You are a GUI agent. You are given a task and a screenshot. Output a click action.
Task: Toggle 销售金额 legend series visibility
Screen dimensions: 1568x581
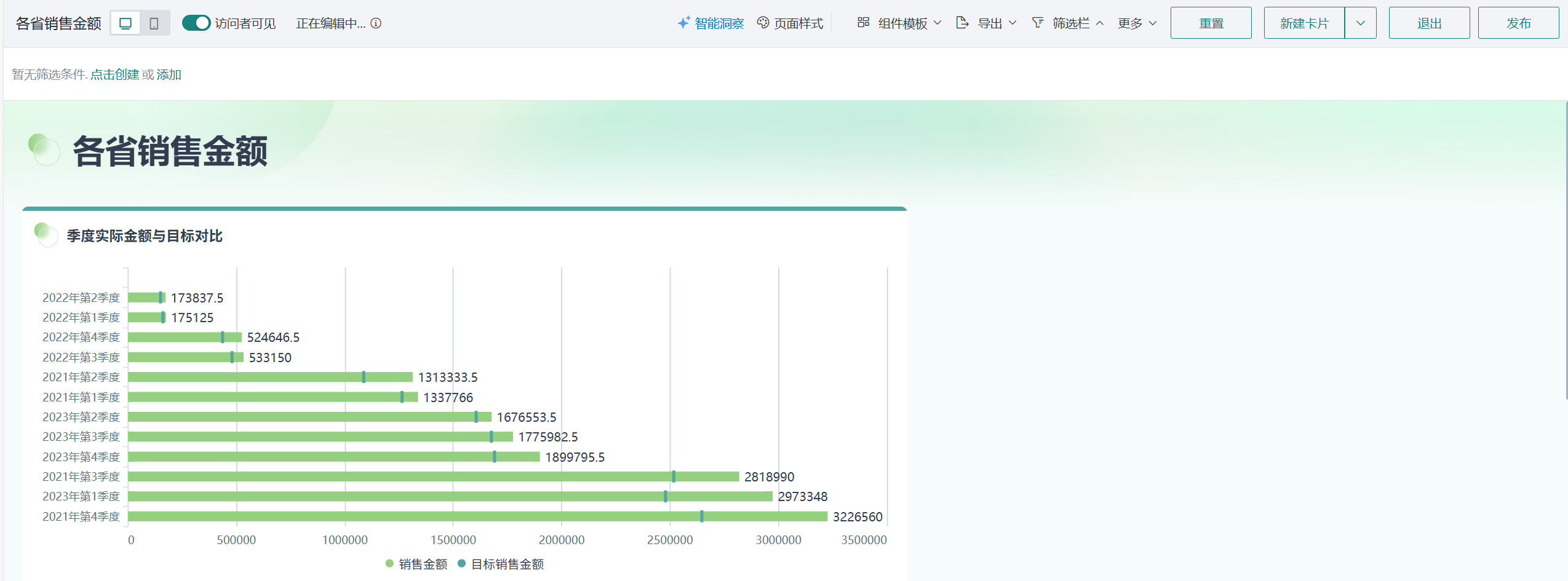click(x=416, y=564)
